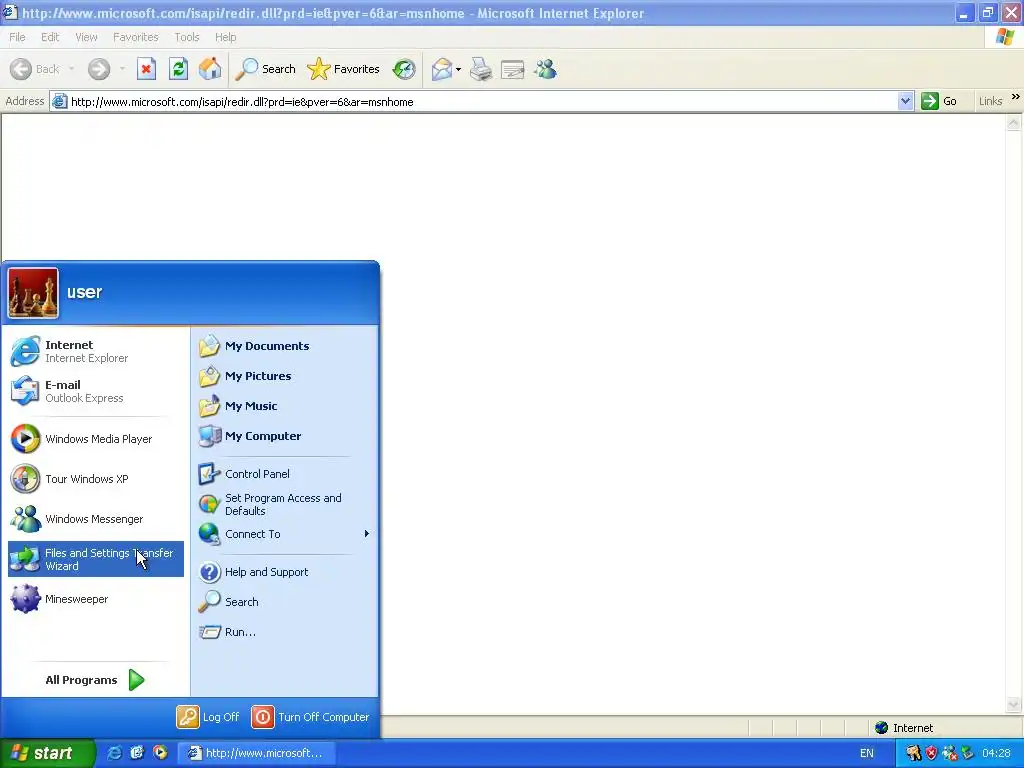This screenshot has height=768, width=1024.
Task: Open Files and Settings Transfer Wizard
Action: 96,559
